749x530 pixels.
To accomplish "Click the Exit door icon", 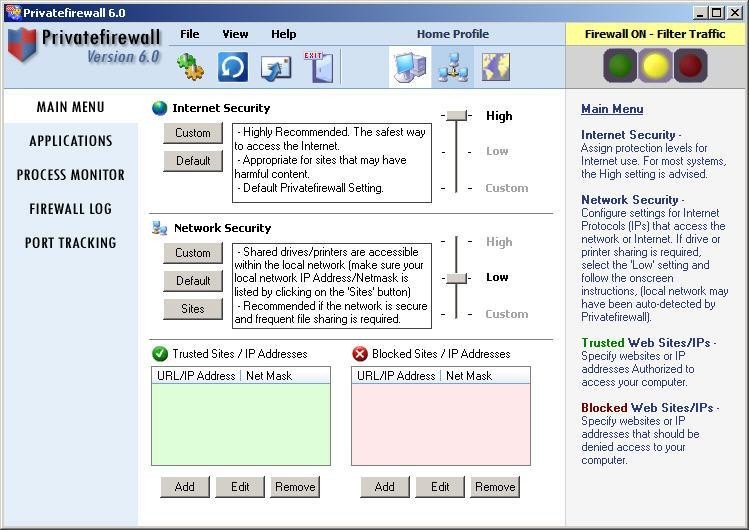I will 319,66.
